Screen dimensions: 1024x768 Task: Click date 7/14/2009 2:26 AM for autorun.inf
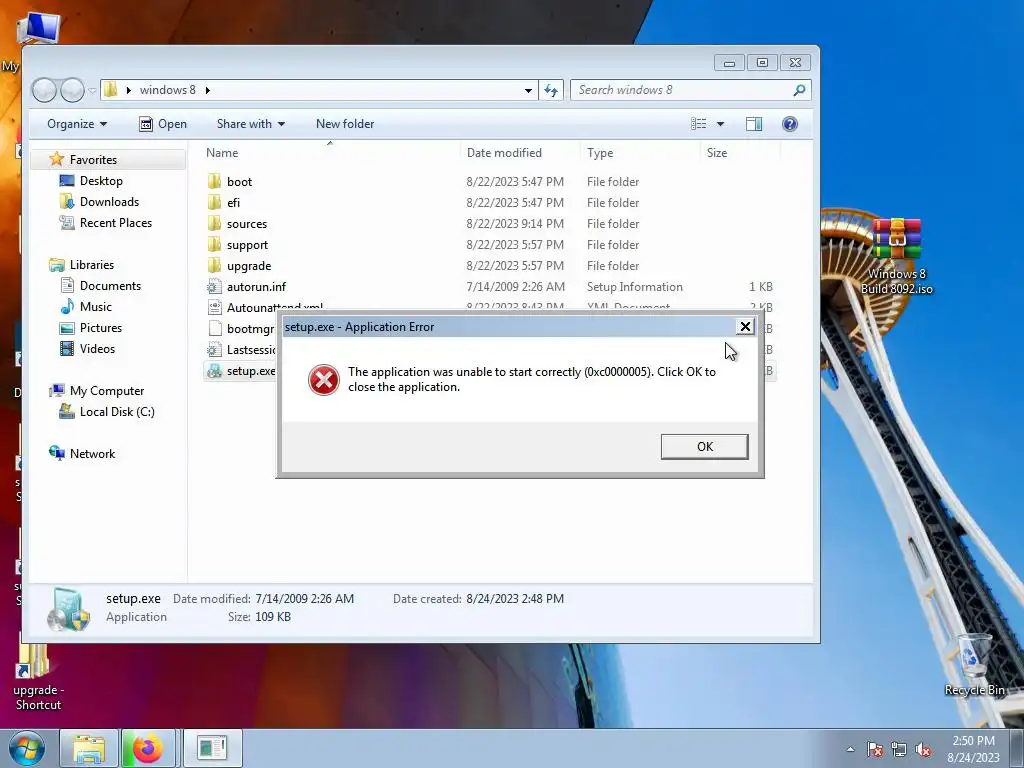pyautogui.click(x=515, y=287)
